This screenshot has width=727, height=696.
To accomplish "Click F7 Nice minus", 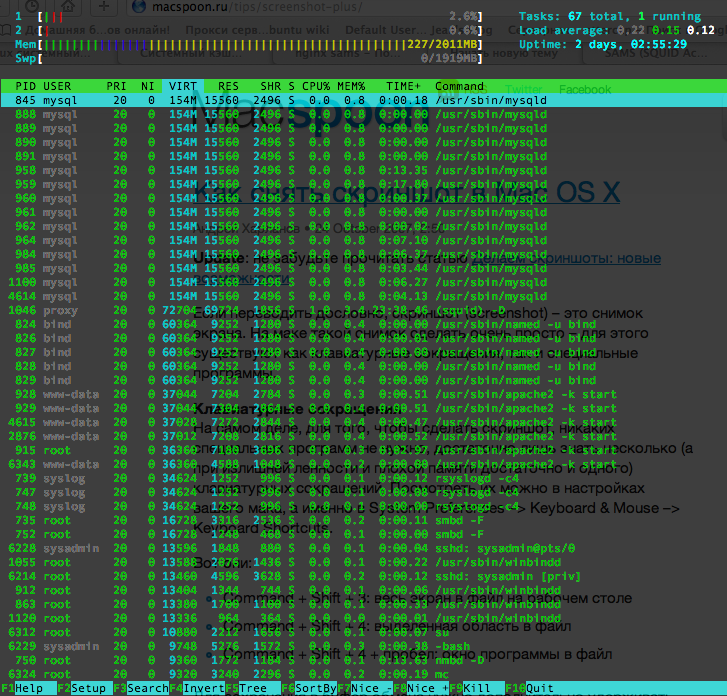I will pyautogui.click(x=365, y=688).
